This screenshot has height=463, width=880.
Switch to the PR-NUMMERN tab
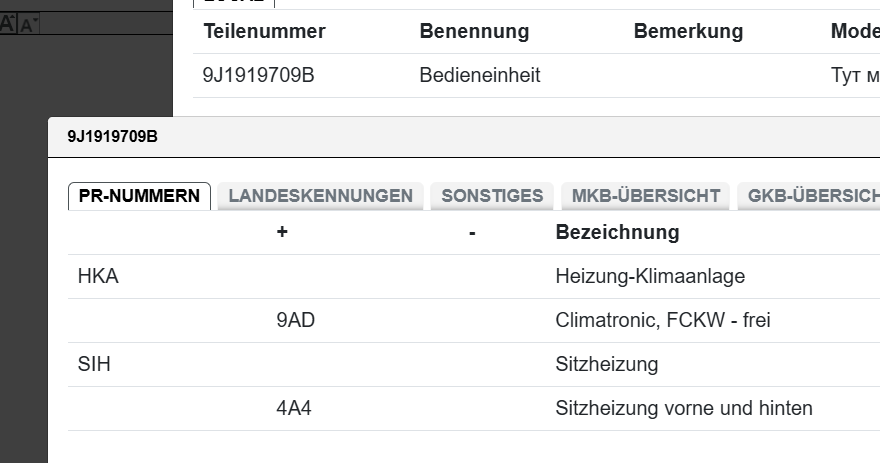pyautogui.click(x=139, y=196)
